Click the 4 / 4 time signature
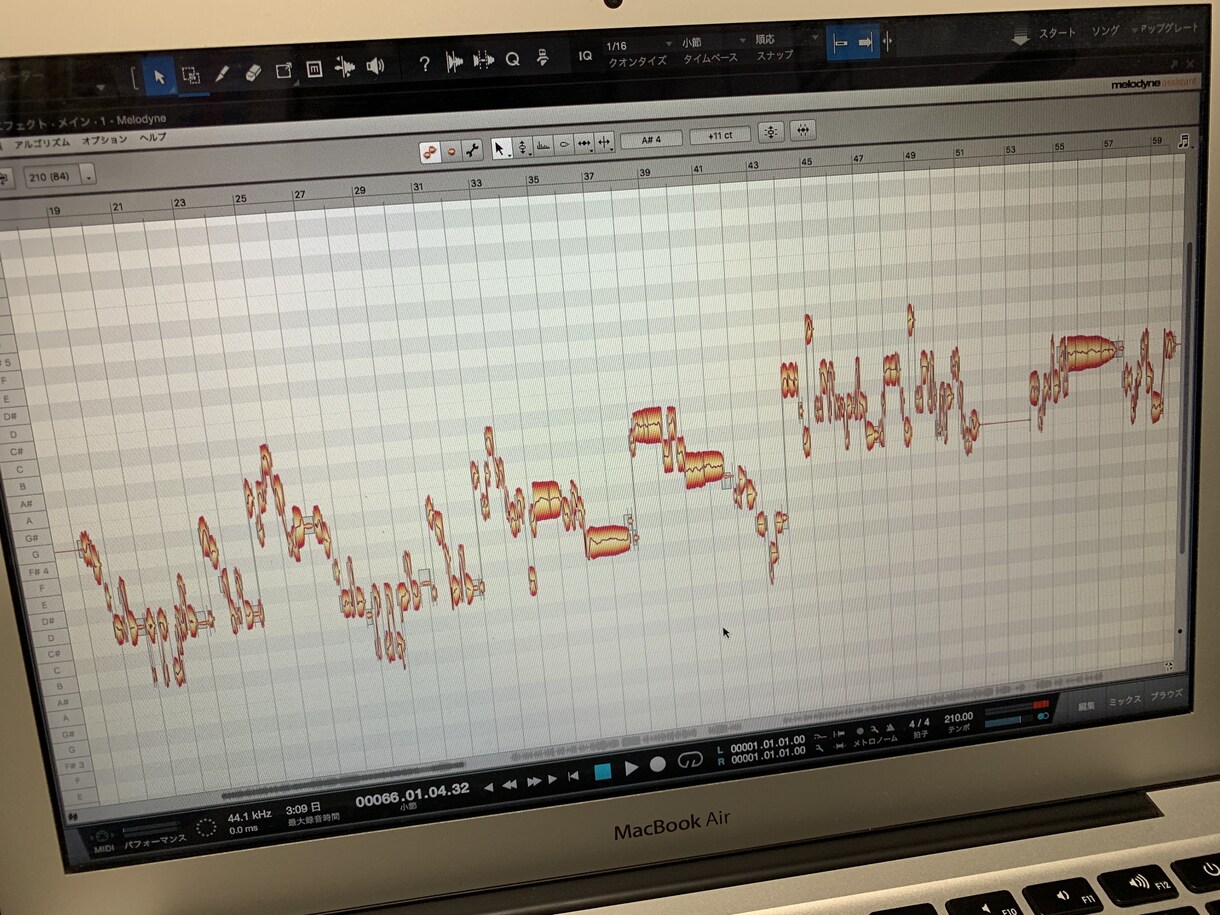1220x915 pixels. (x=918, y=722)
